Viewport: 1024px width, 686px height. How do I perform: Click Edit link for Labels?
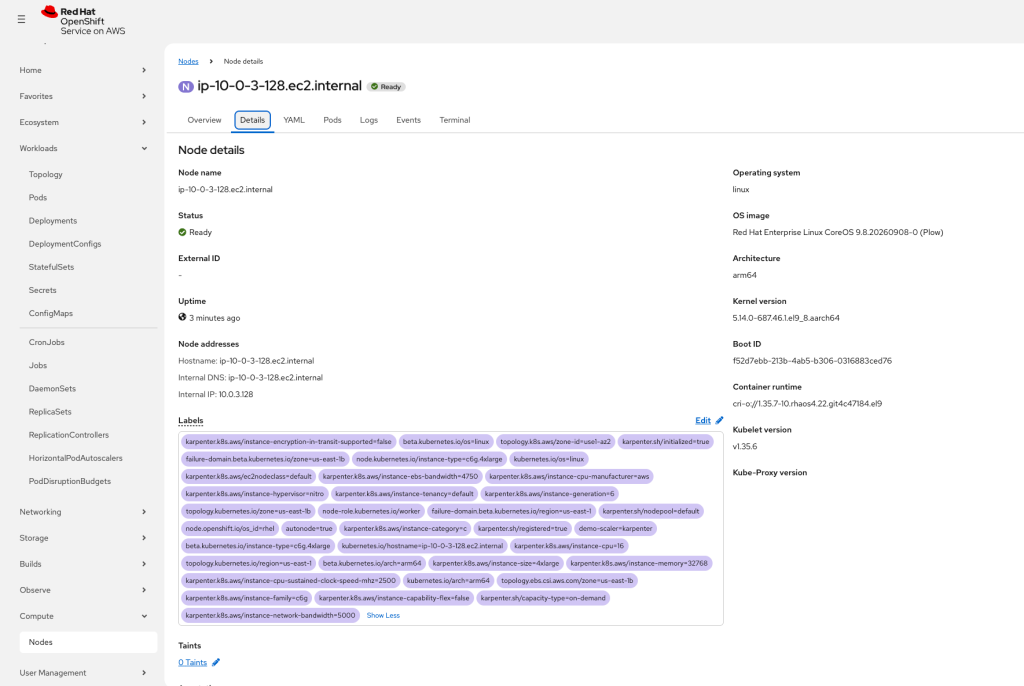[x=703, y=420]
